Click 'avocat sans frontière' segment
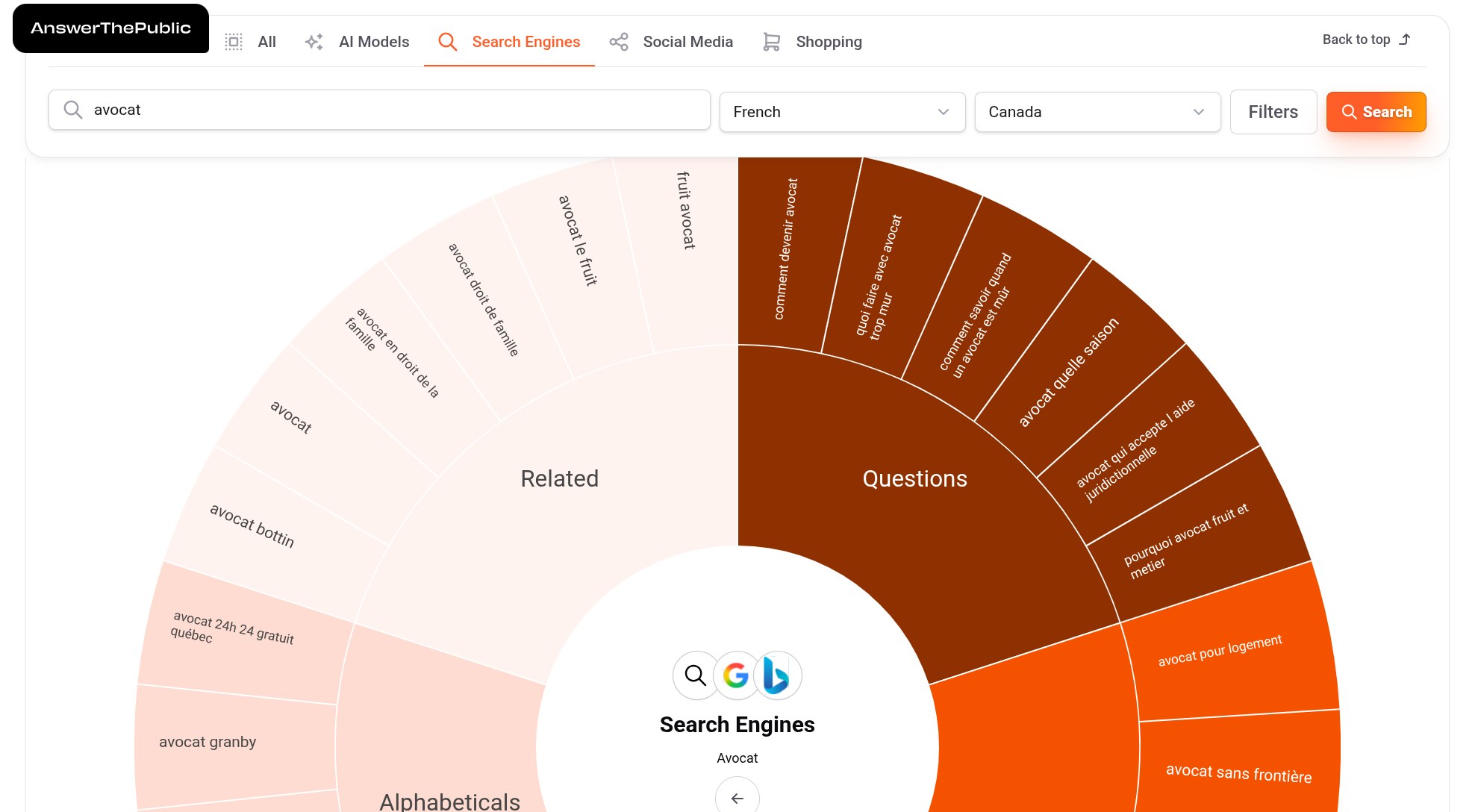The height and width of the screenshot is (812, 1475). click(1239, 773)
